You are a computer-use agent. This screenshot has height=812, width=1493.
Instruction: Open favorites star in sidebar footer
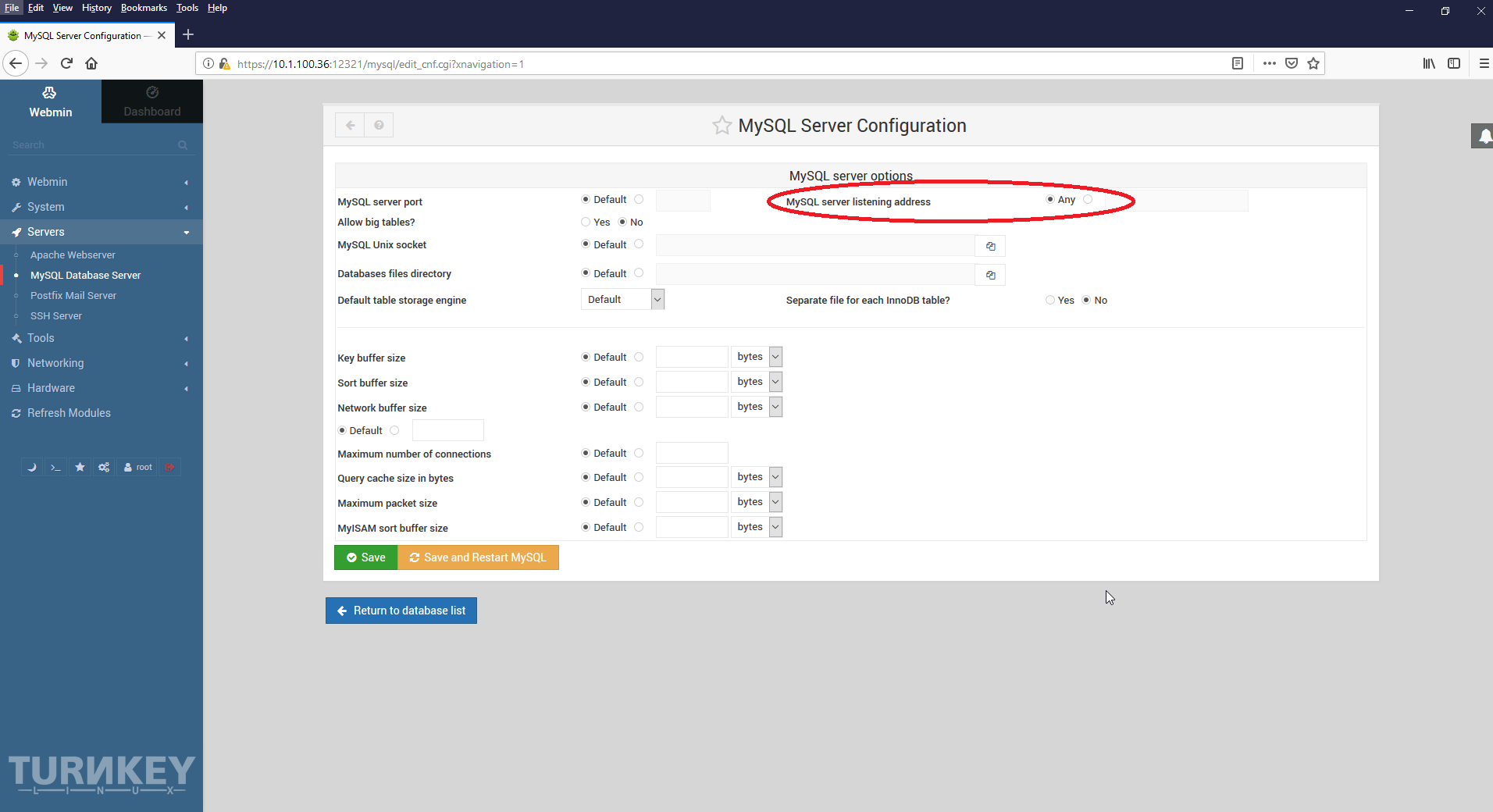80,468
